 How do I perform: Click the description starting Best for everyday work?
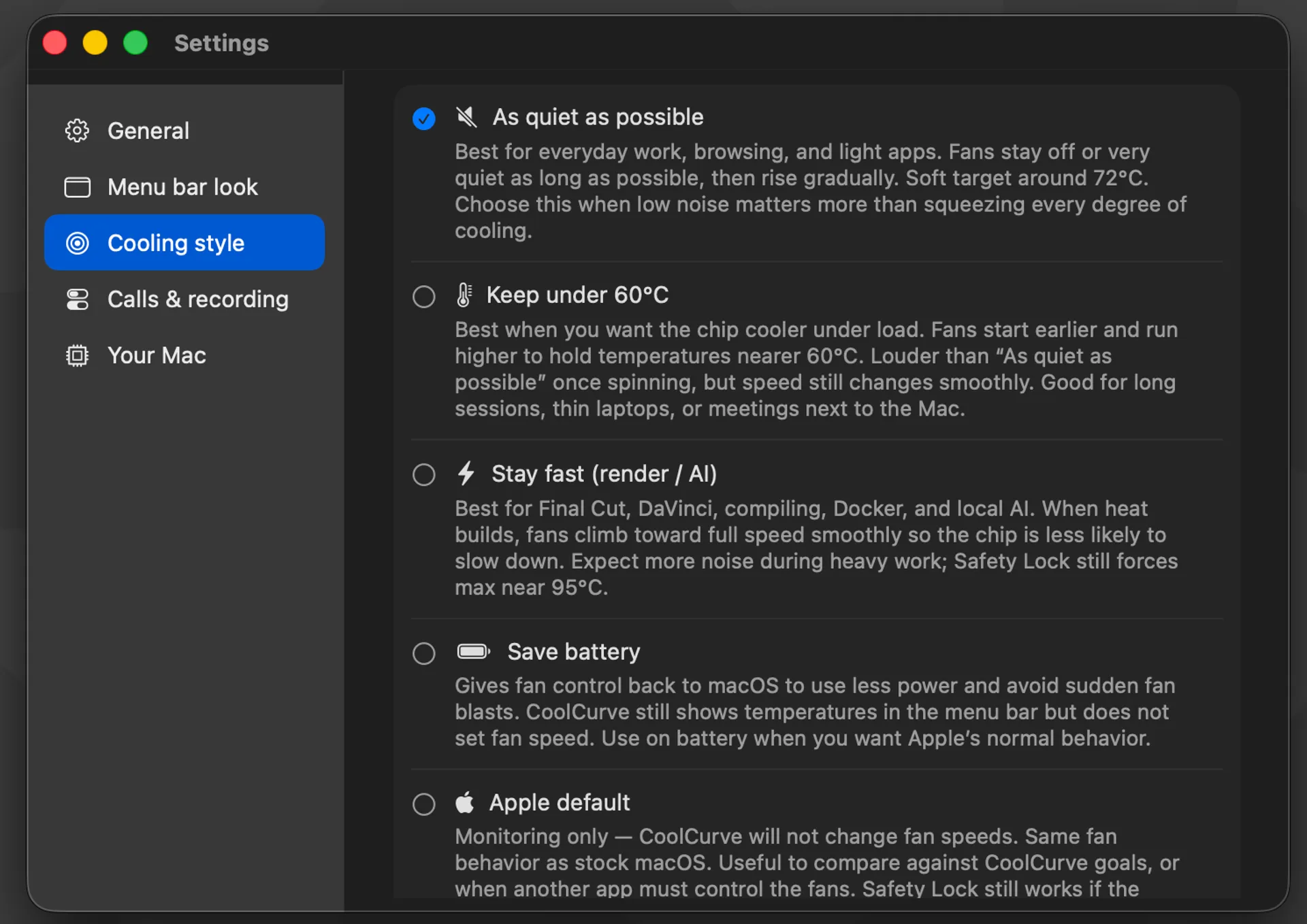[x=820, y=191]
